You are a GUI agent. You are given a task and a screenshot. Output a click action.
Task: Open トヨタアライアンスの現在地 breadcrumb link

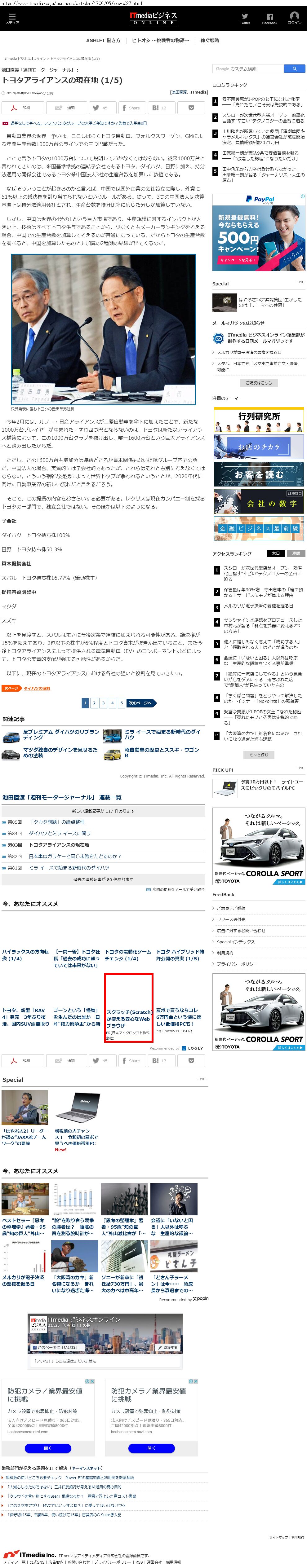75,59
